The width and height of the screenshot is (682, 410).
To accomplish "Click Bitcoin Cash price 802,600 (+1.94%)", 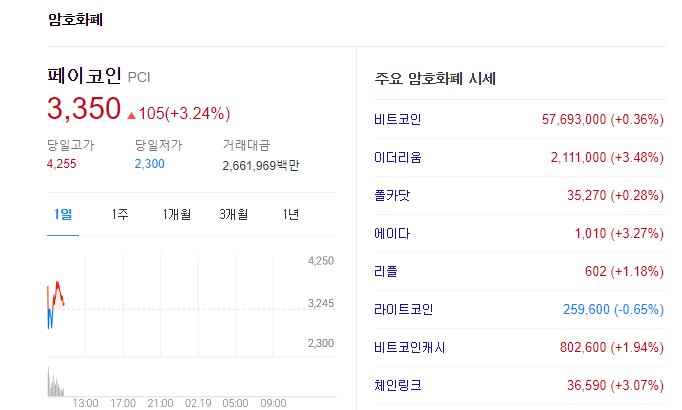I will click(612, 347).
